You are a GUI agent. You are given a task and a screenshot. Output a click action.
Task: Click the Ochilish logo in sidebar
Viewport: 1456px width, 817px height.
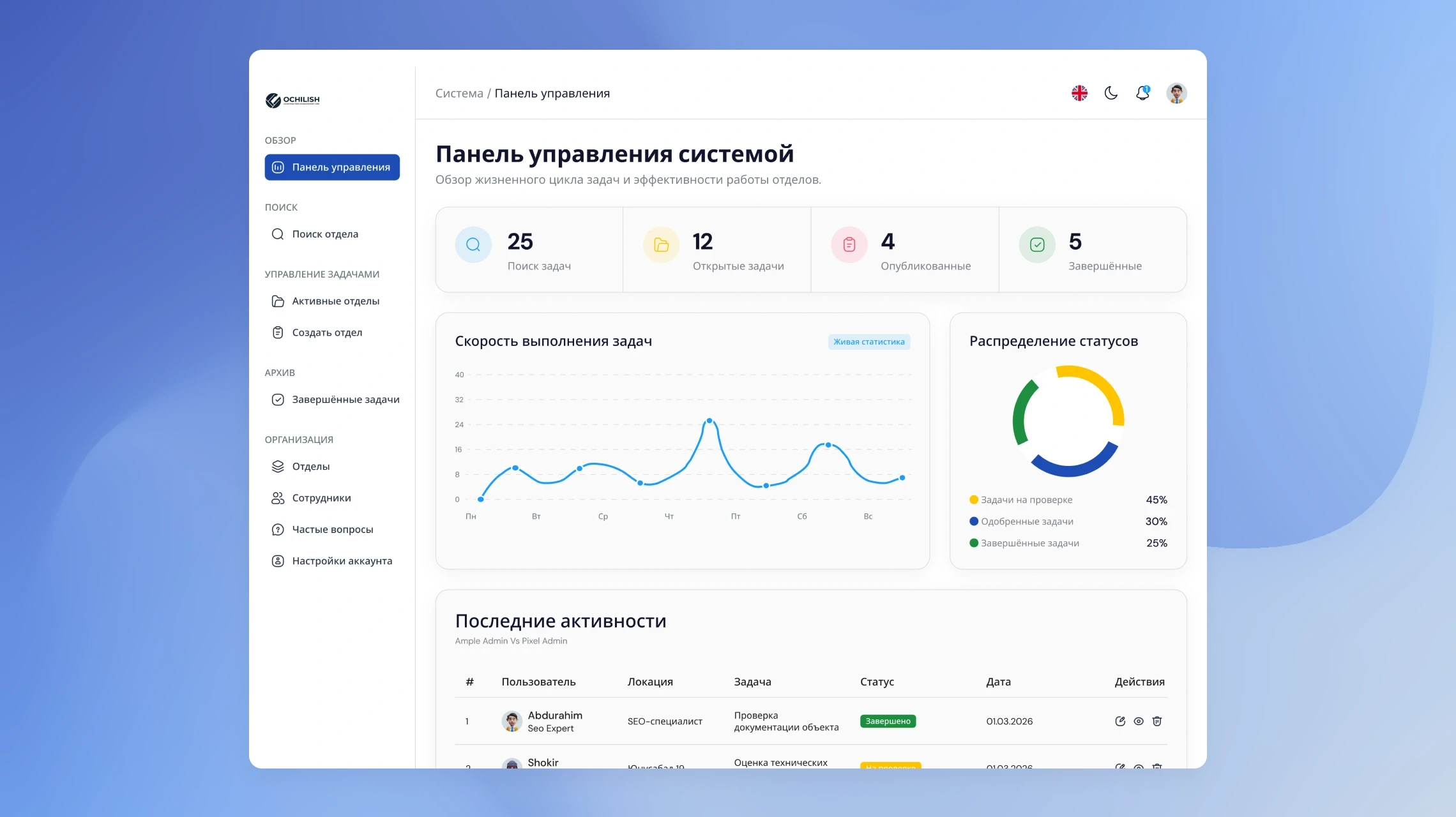tap(292, 100)
